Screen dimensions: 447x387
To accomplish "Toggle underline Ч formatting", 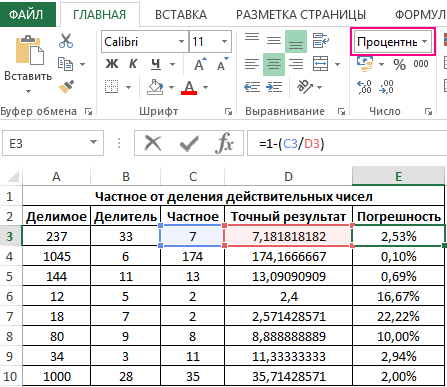I will pos(155,64).
